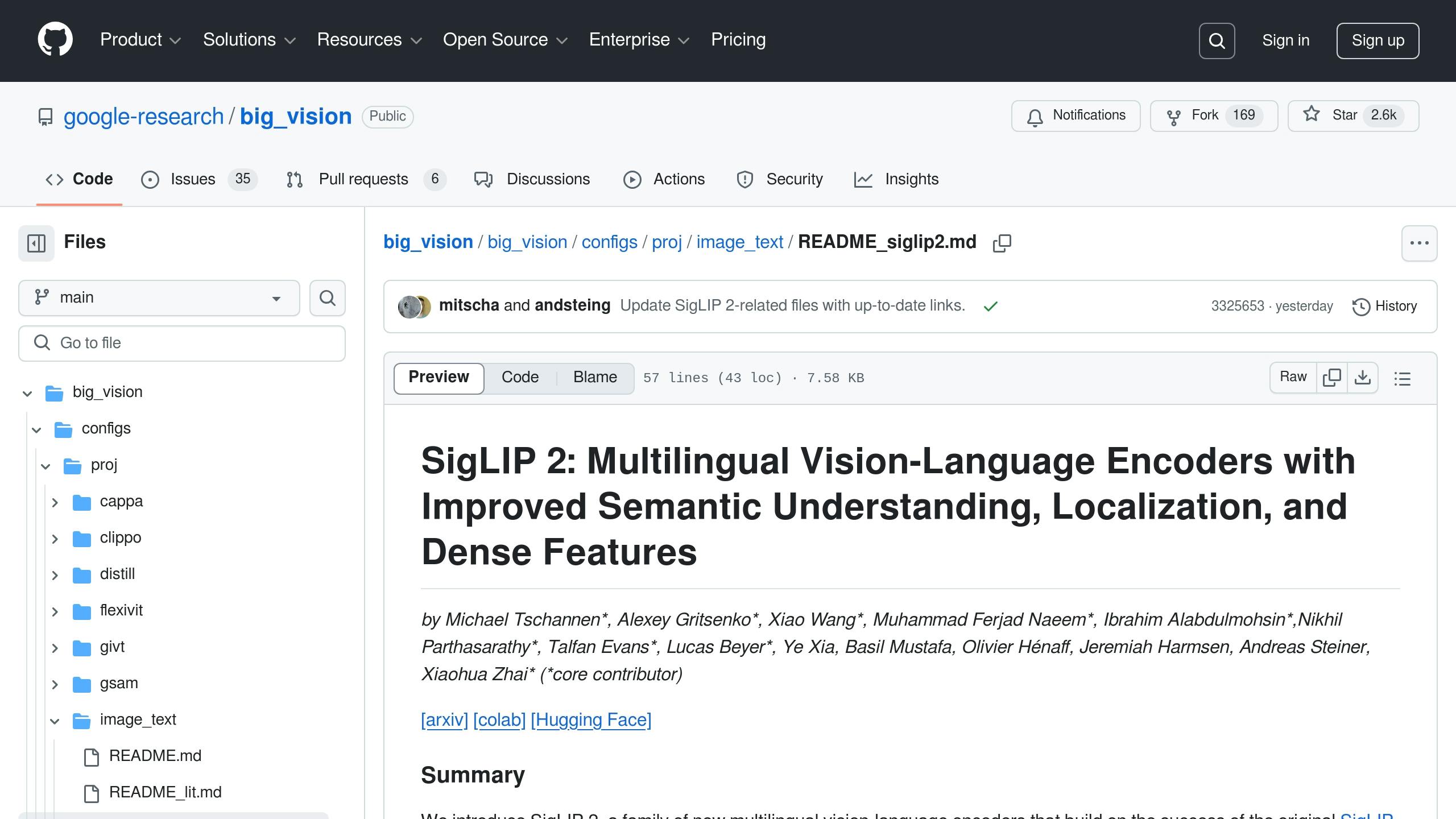Viewport: 1456px width, 819px height.
Task: Collapse the big_vision folder in tree
Action: click(x=27, y=393)
